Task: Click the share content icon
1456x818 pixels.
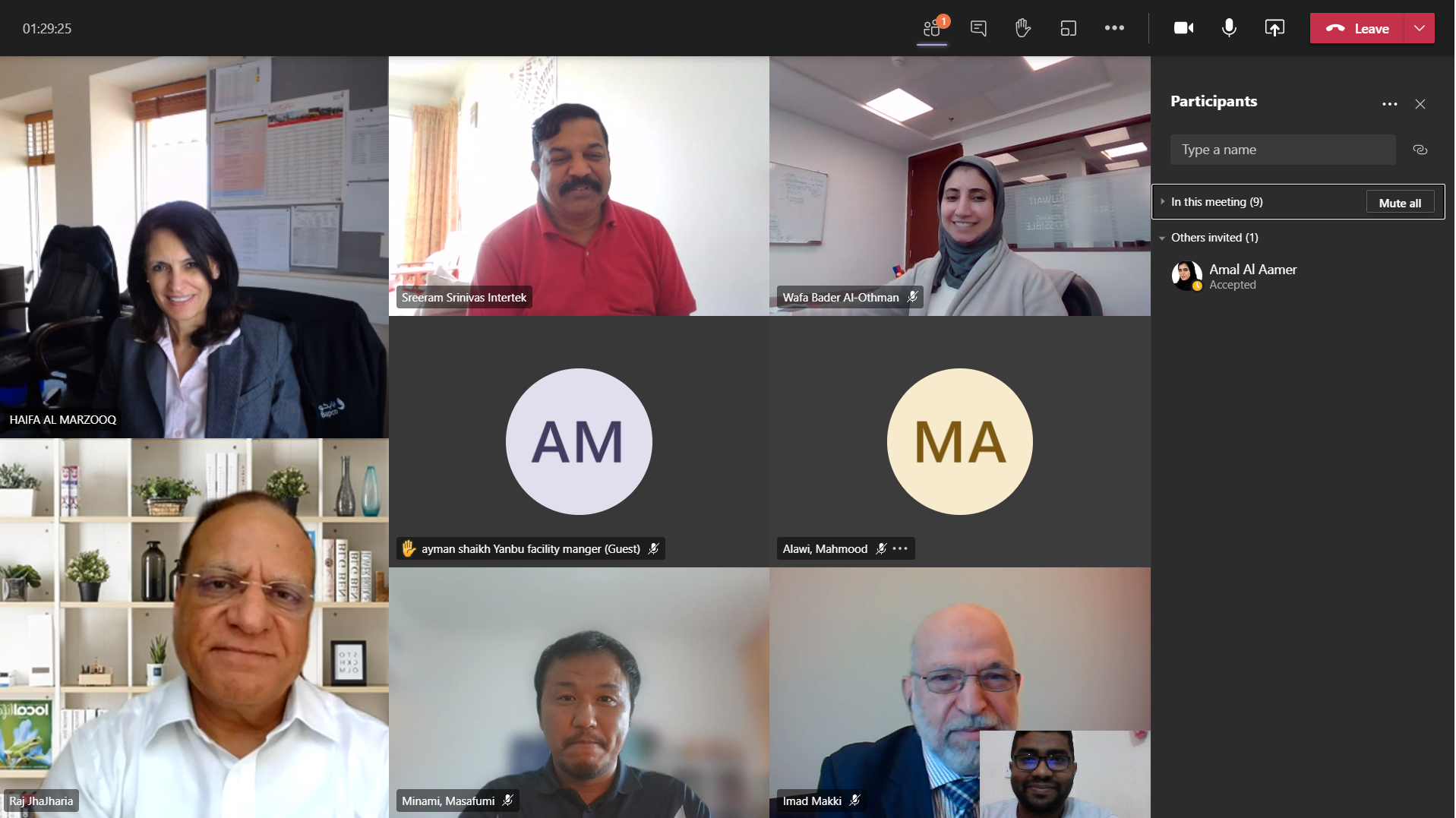Action: [x=1274, y=28]
